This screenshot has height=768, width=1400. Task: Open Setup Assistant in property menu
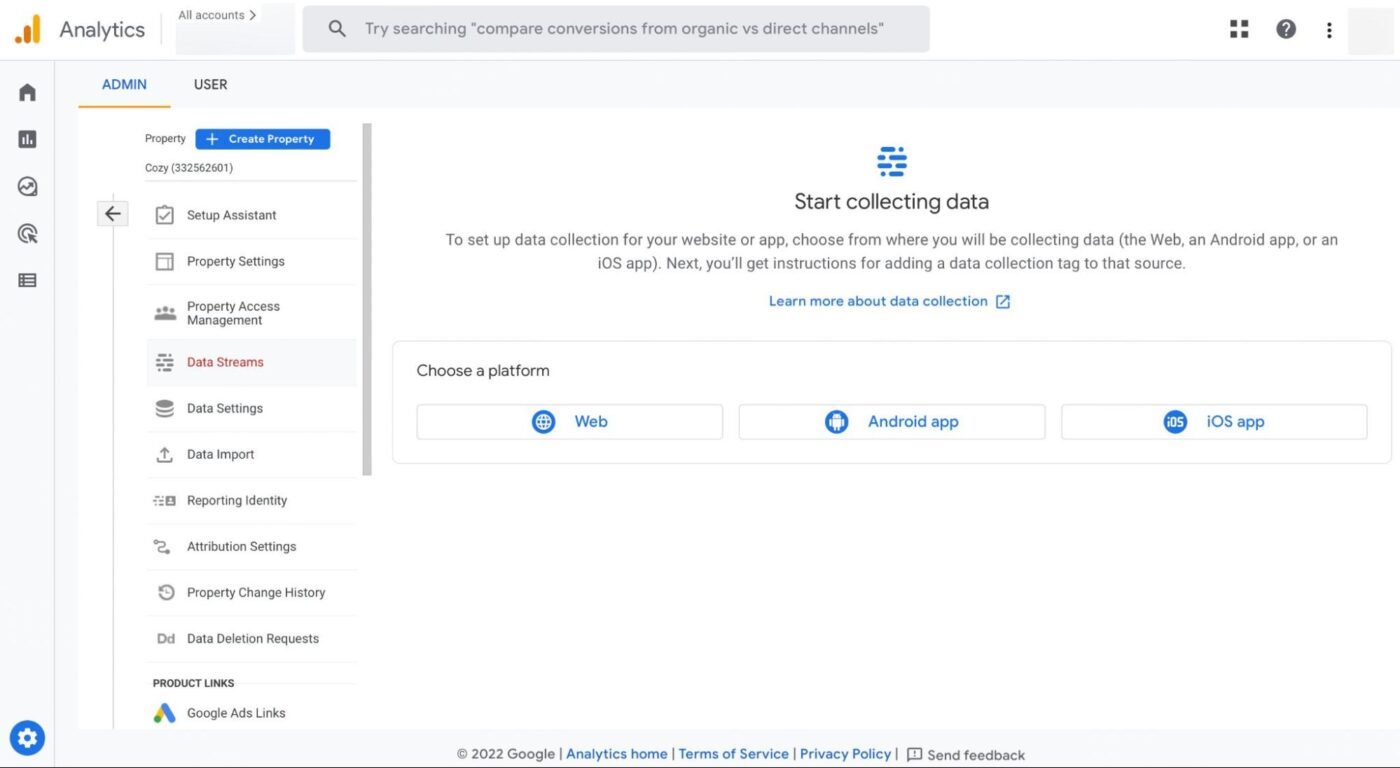(231, 215)
